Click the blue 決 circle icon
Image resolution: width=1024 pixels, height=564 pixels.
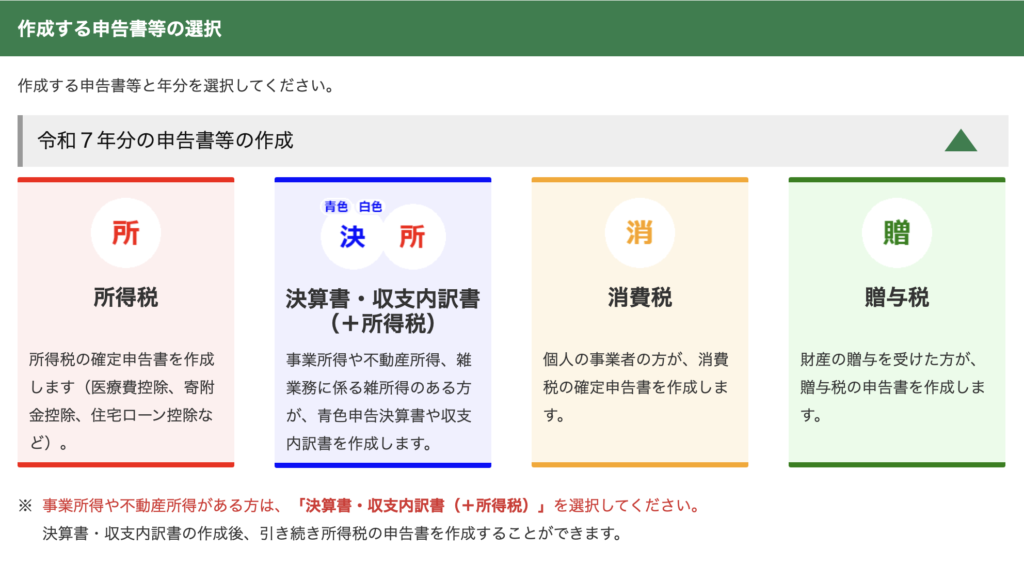(x=352, y=237)
